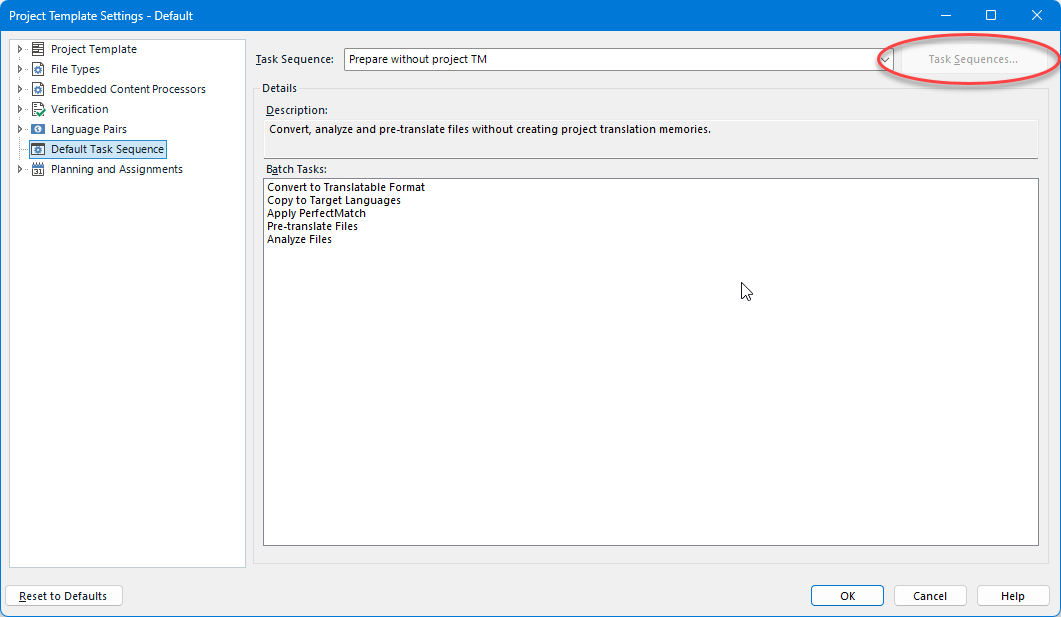Select 'Pre-translate Files' batch task
This screenshot has width=1061, height=617.
[312, 226]
